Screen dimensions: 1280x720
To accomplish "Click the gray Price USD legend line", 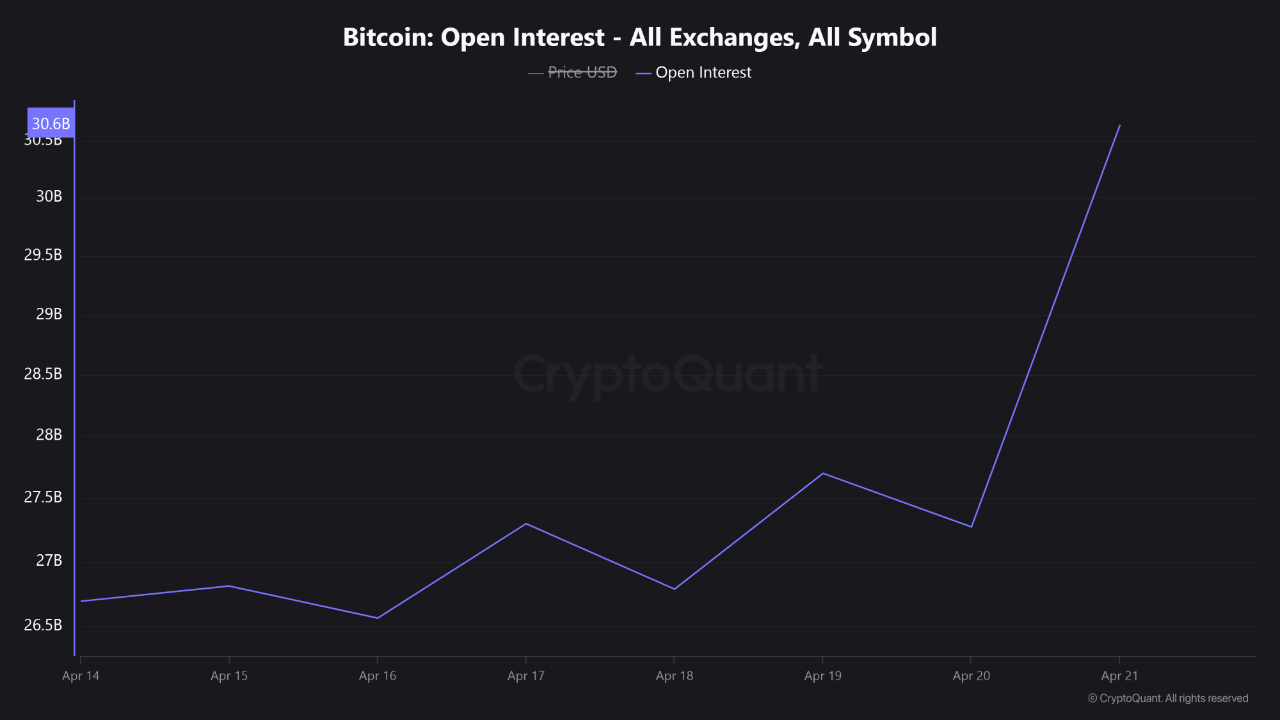I will tap(535, 72).
